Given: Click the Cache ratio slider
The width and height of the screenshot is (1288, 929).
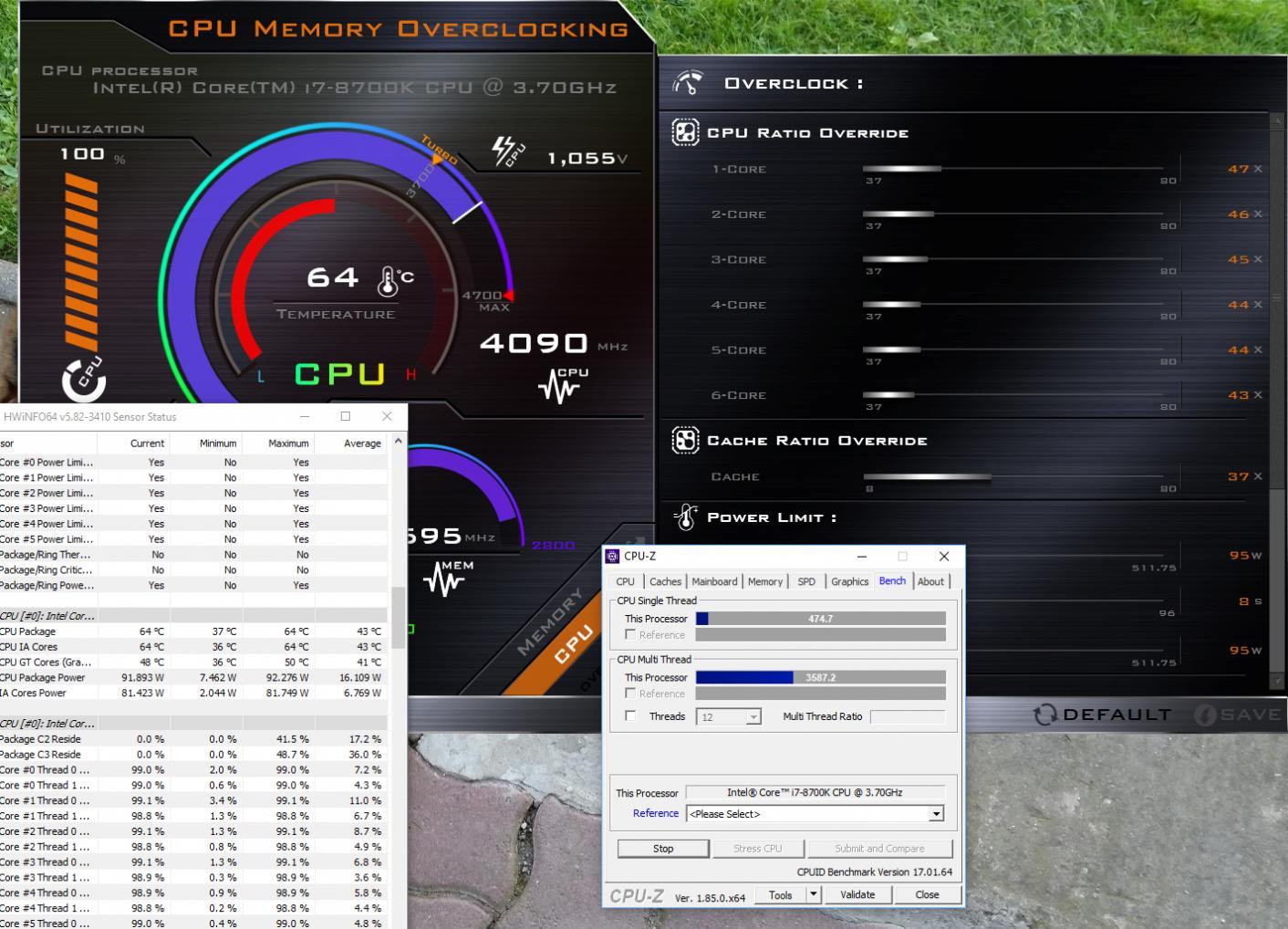Looking at the screenshot, I should click(x=1013, y=476).
